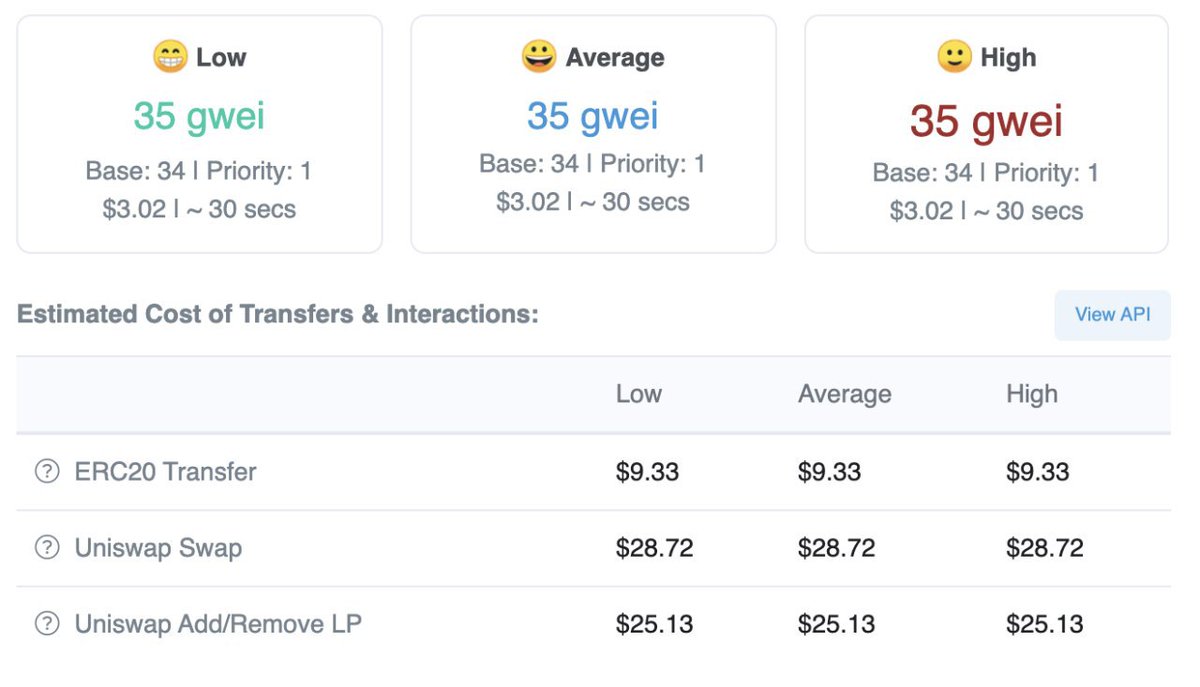Click the question mark beside Uniswap Swap
Viewport: 1200px width, 687px height.
(47, 548)
